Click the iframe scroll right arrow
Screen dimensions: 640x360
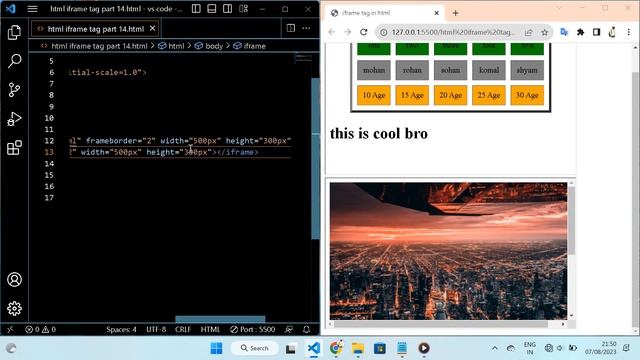[x=563, y=324]
